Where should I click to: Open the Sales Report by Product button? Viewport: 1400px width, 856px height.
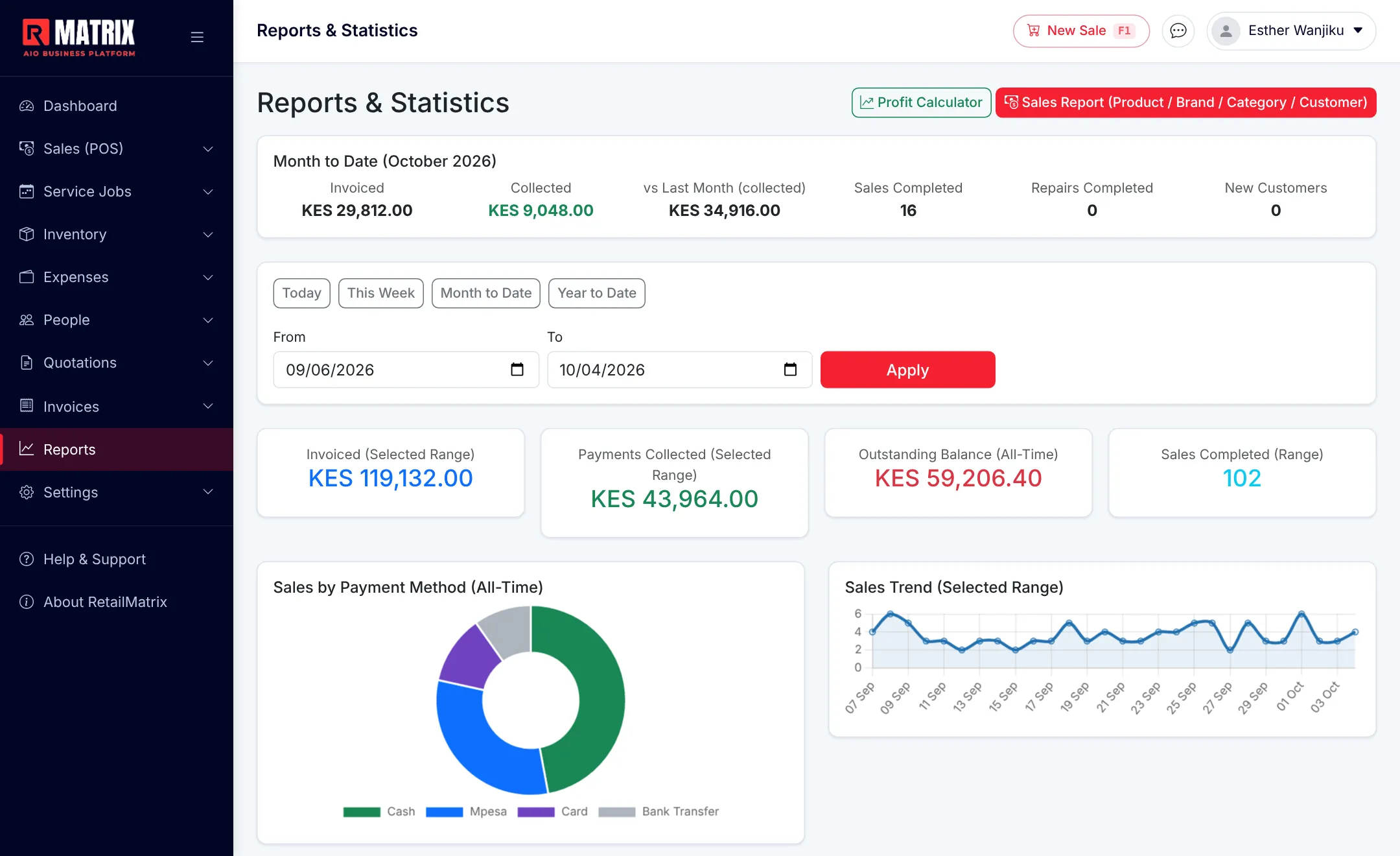(1185, 102)
